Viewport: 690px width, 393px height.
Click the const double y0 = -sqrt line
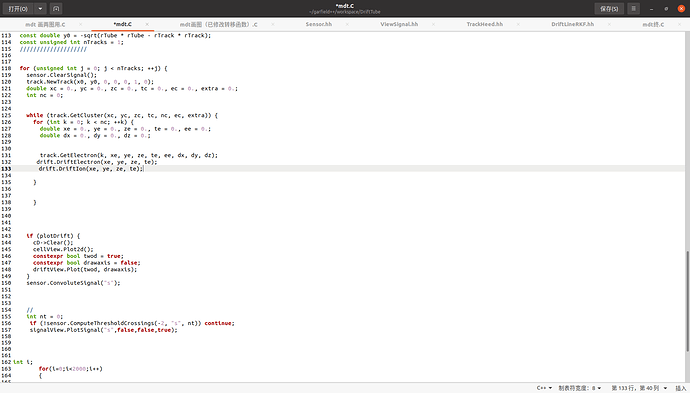click(x=115, y=35)
